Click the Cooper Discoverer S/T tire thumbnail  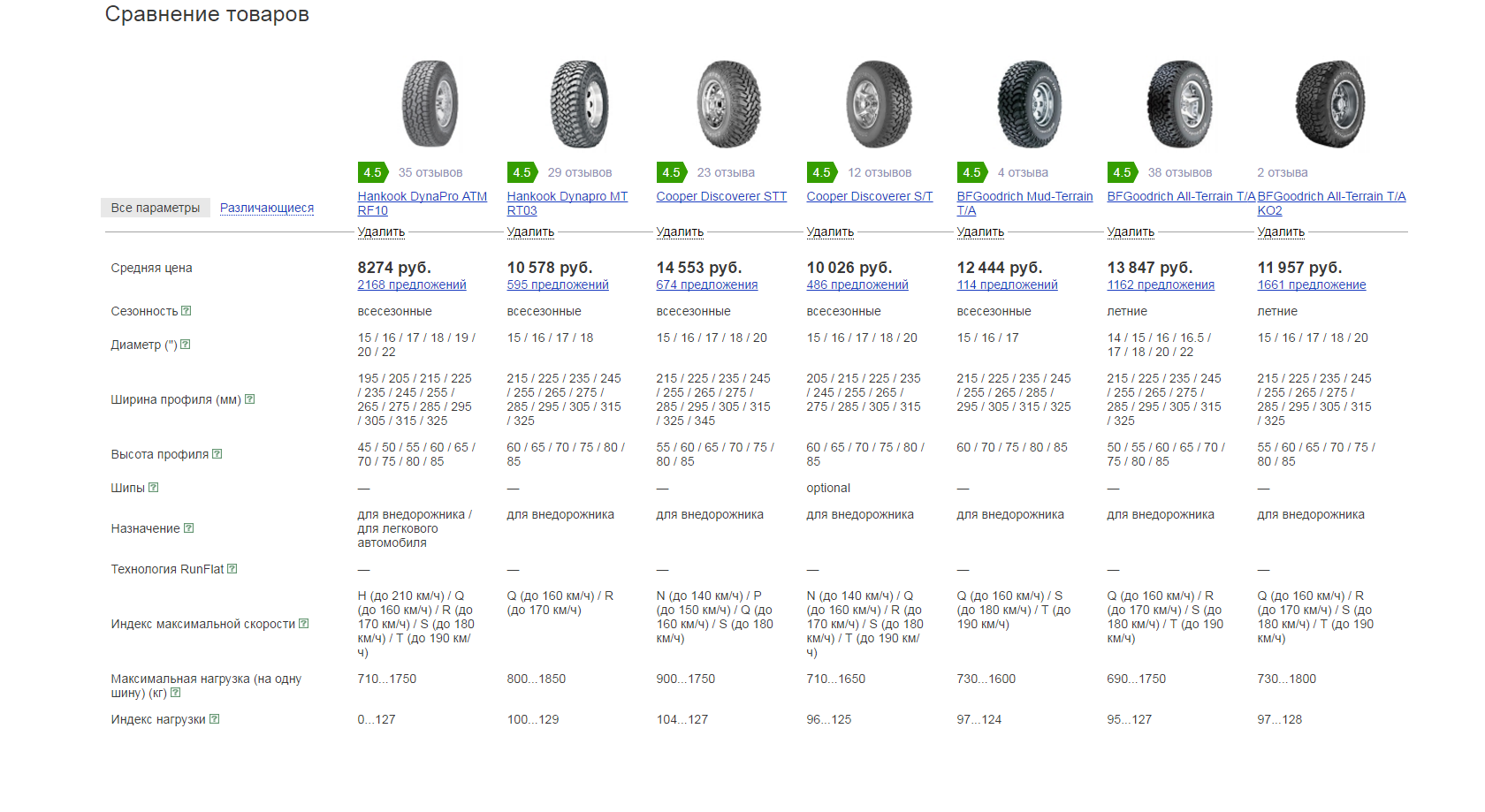click(x=879, y=104)
